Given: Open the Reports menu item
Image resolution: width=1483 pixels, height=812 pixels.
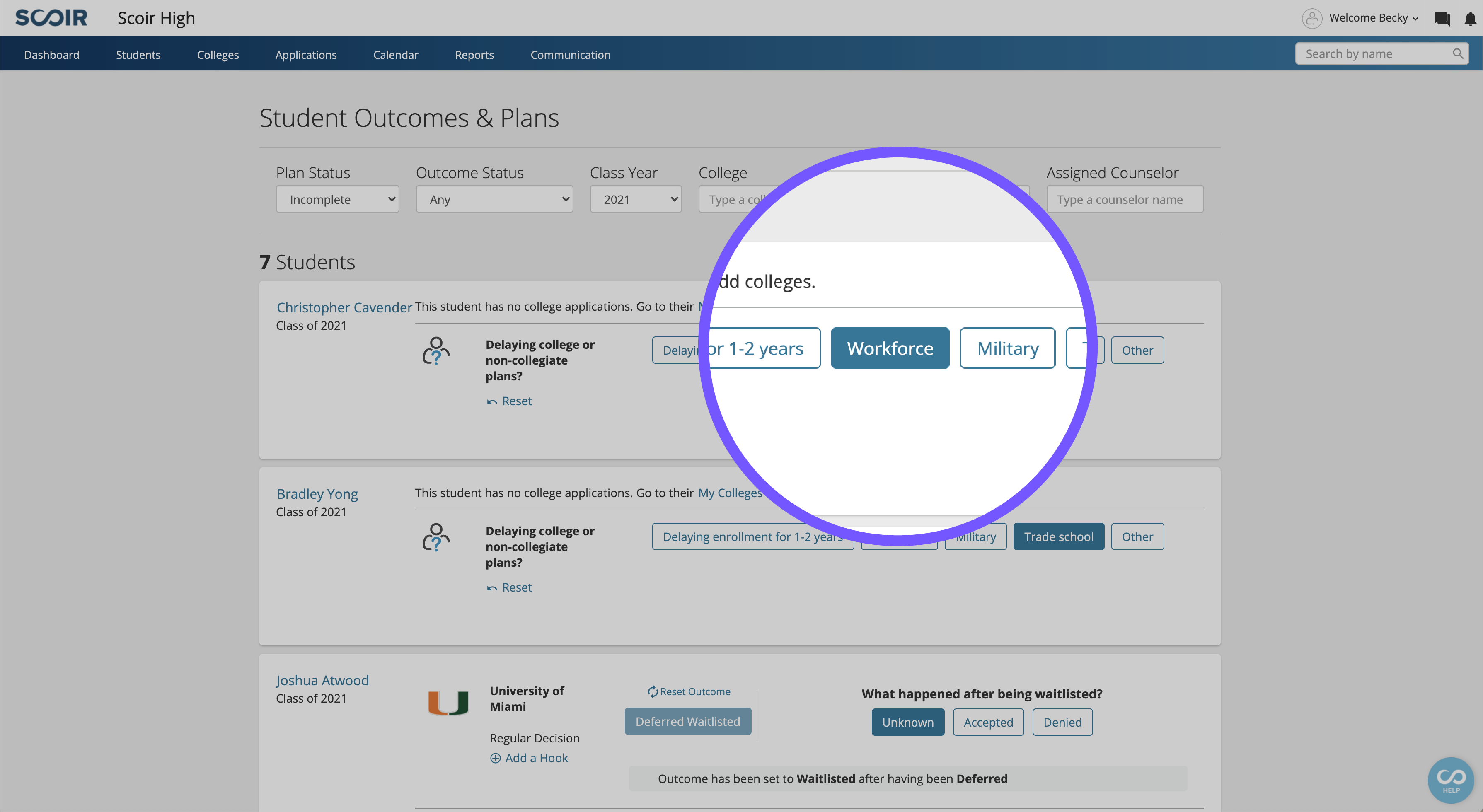Looking at the screenshot, I should [x=474, y=54].
